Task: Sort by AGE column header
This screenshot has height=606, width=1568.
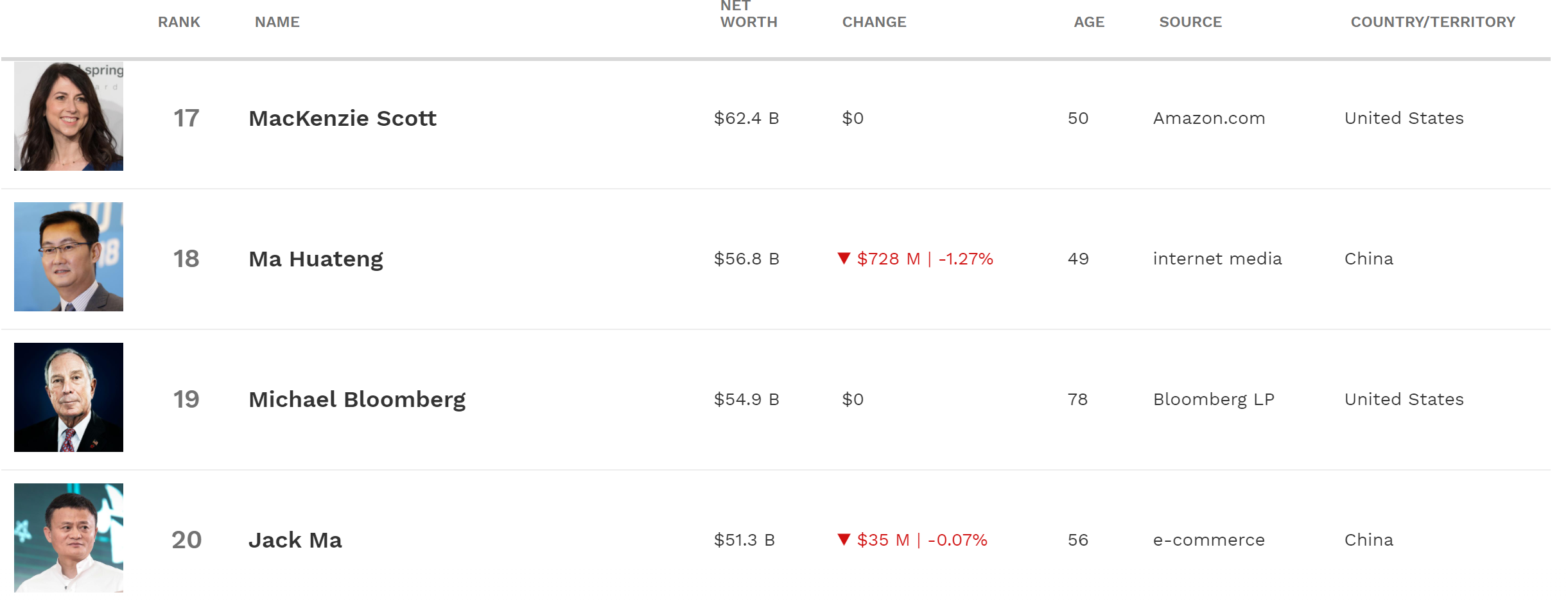Action: pos(1089,22)
